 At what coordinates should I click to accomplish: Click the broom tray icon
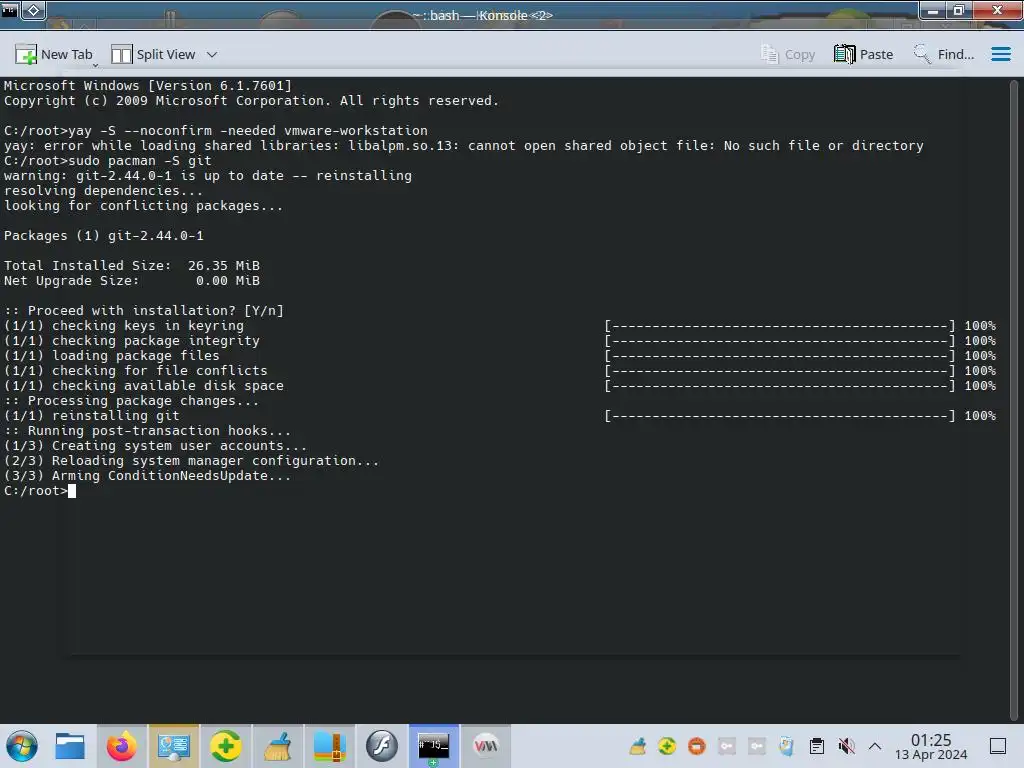(x=637, y=746)
